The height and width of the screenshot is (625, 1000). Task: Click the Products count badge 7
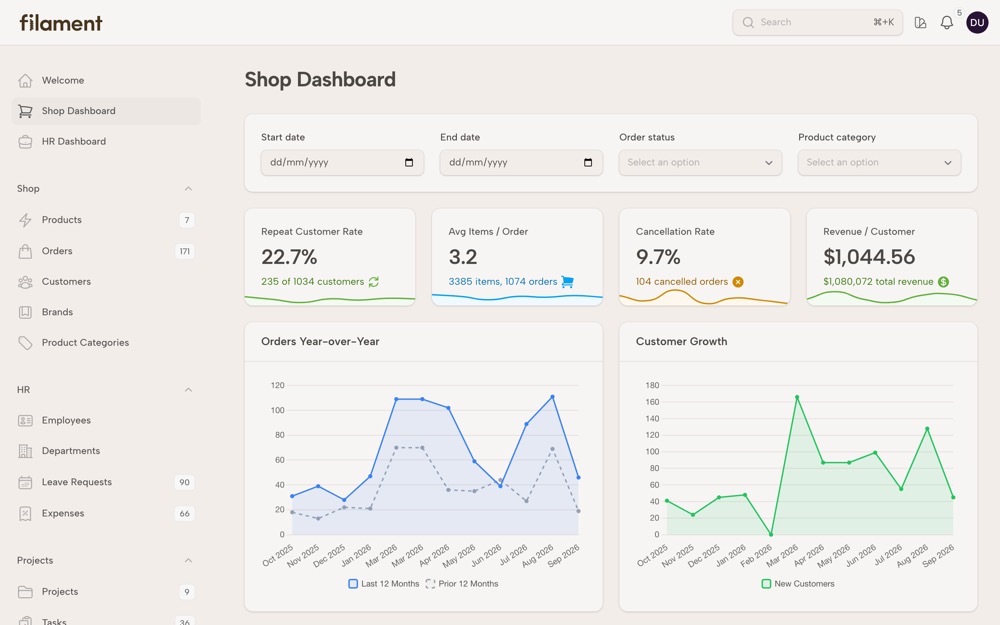coord(187,220)
